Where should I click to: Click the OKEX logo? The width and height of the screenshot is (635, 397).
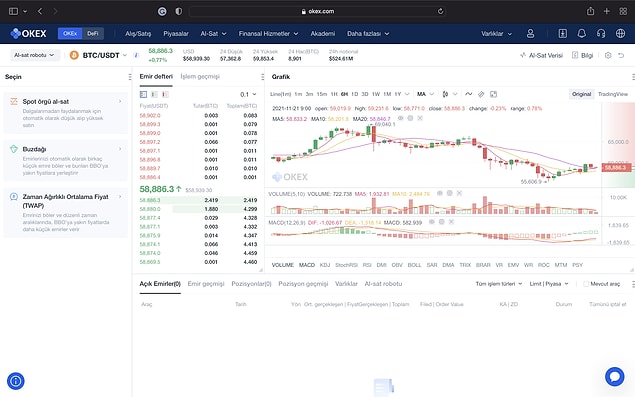tap(28, 34)
